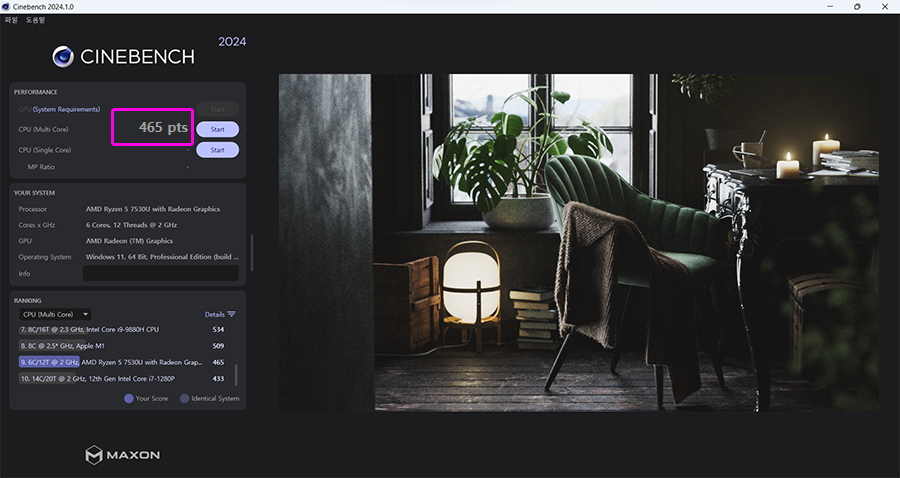
Task: Close the Cinebench window
Action: pos(885,7)
